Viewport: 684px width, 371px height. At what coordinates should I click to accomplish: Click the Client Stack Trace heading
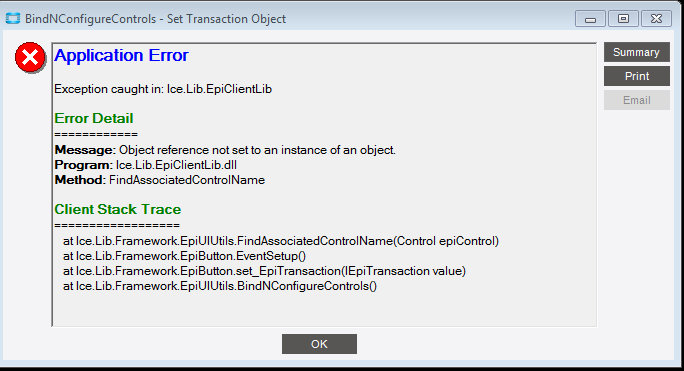(x=117, y=209)
